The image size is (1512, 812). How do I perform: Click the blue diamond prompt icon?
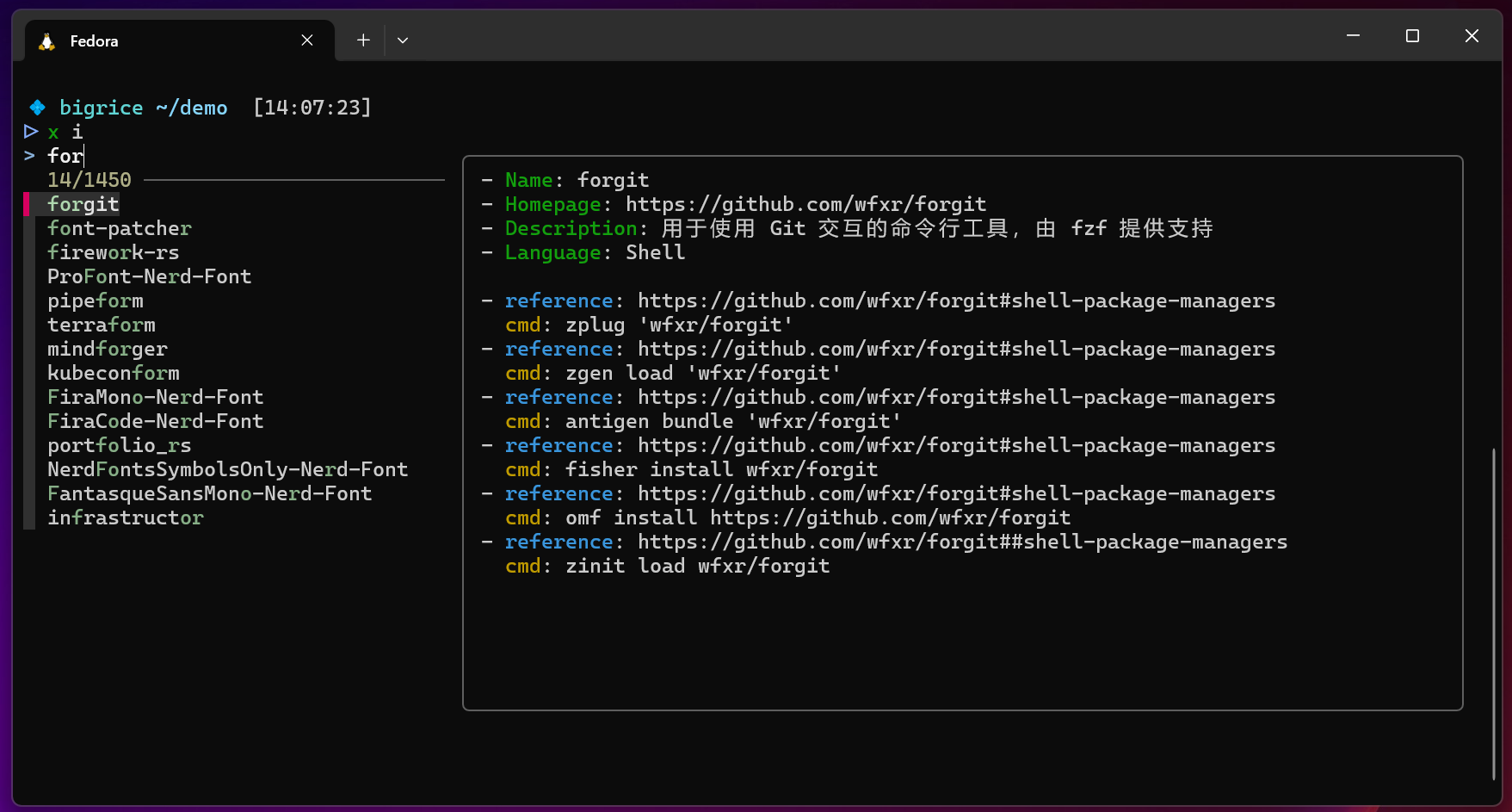[x=37, y=108]
